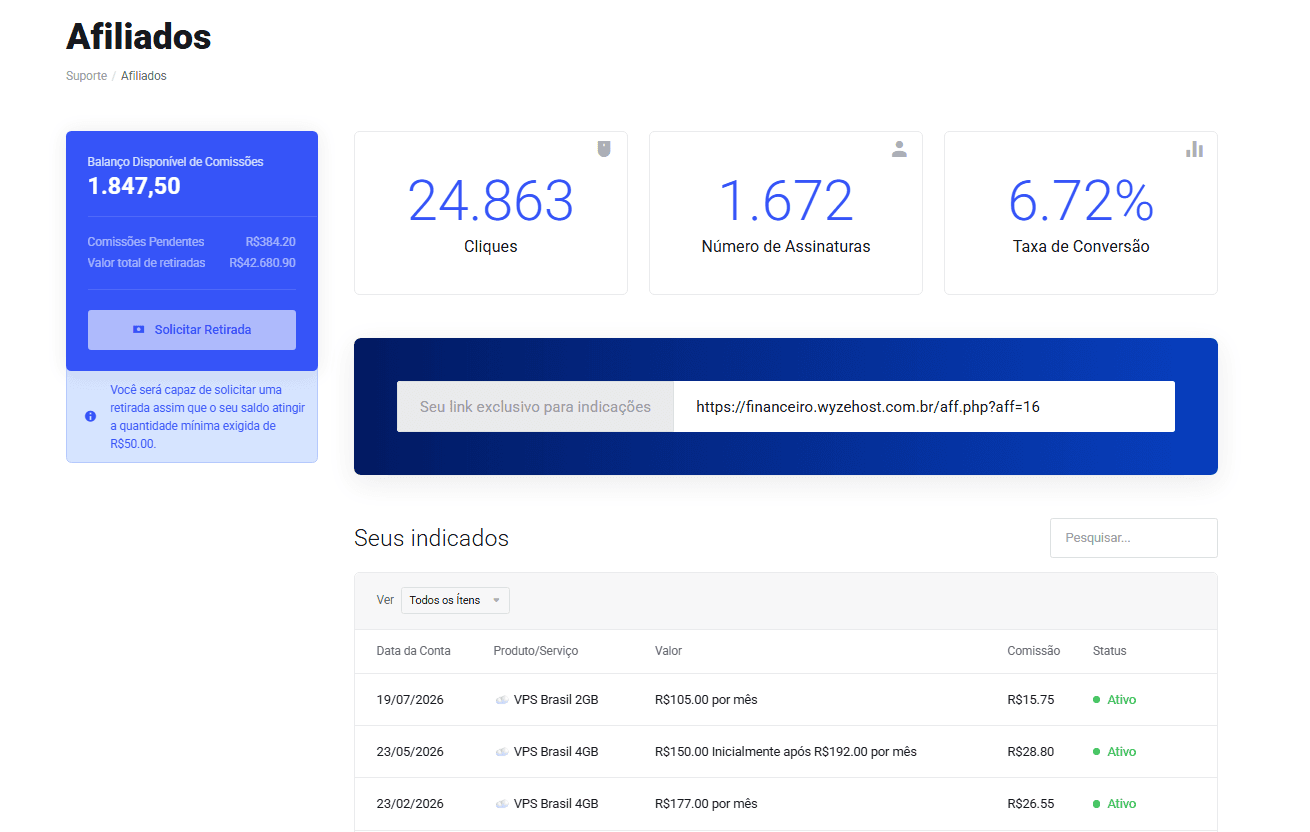This screenshot has height=832, width=1310.
Task: Click the R$177.00 por mês value
Action: click(x=706, y=804)
